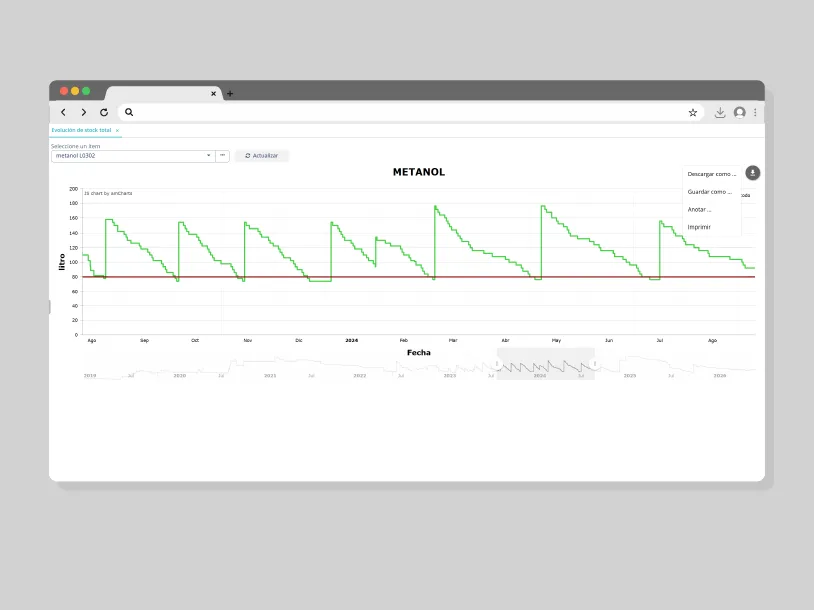Click the left handle of range selector
This screenshot has width=814, height=610.
(497, 364)
